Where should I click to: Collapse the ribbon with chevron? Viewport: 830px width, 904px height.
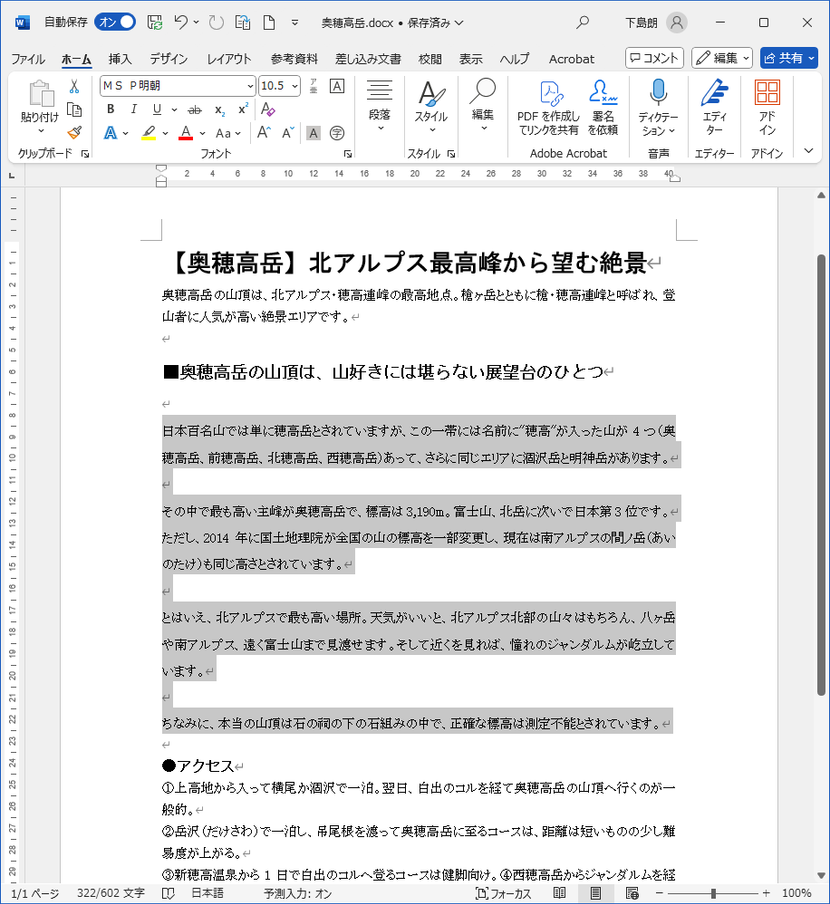pos(809,151)
